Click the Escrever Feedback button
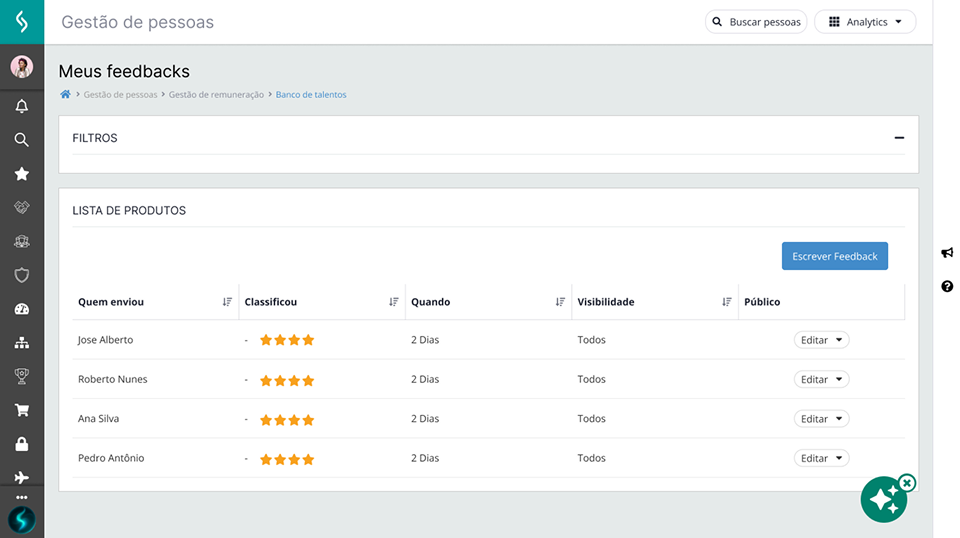Viewport: 960px width, 538px height. [x=834, y=256]
